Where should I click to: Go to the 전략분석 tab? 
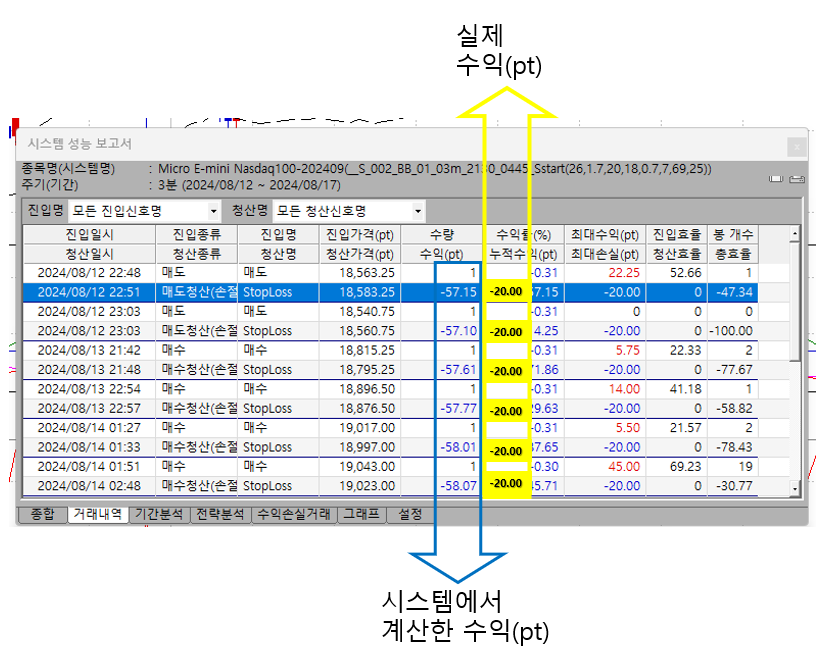(222, 514)
